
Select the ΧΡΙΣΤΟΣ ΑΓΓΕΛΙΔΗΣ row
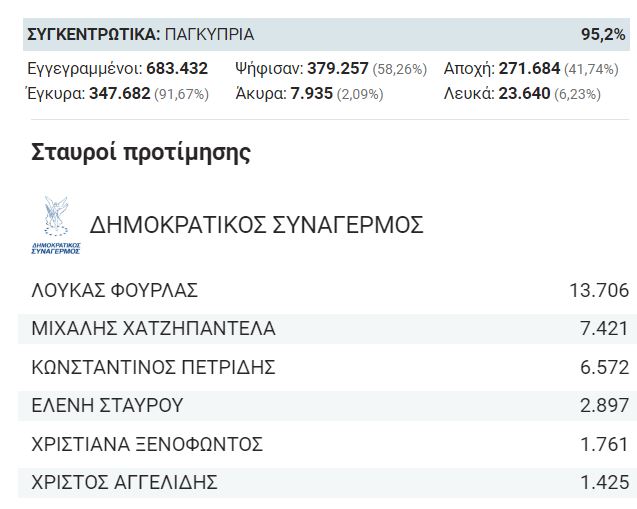coord(323,482)
